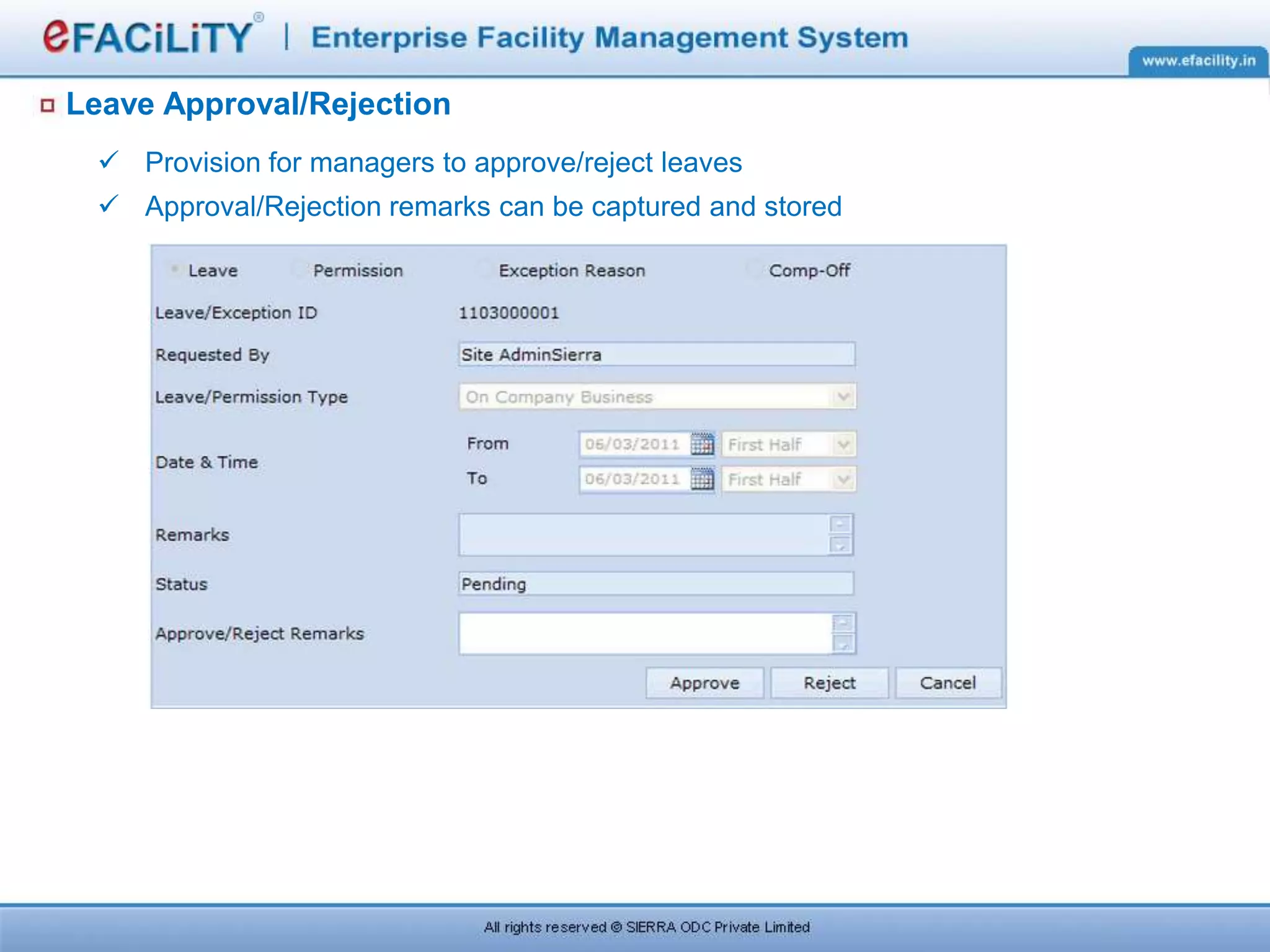Select the Exception Reason radio button
This screenshot has width=1270, height=952.
pos(484,270)
